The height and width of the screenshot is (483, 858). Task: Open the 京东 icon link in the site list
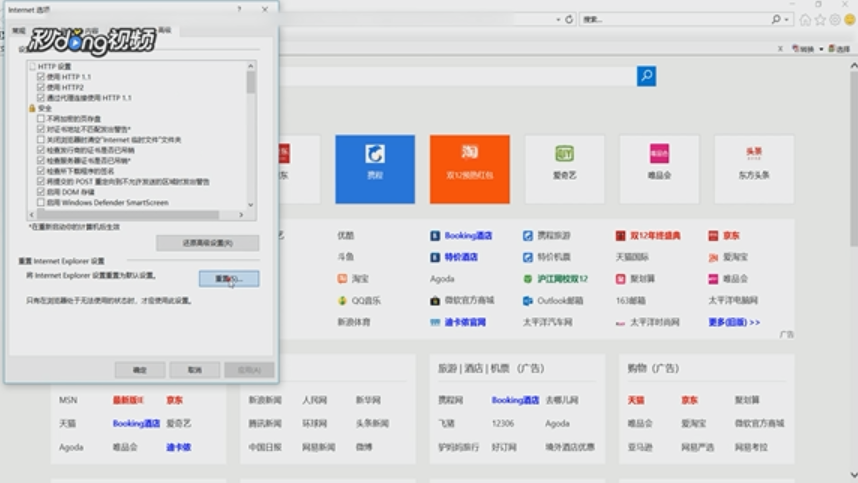coord(724,236)
